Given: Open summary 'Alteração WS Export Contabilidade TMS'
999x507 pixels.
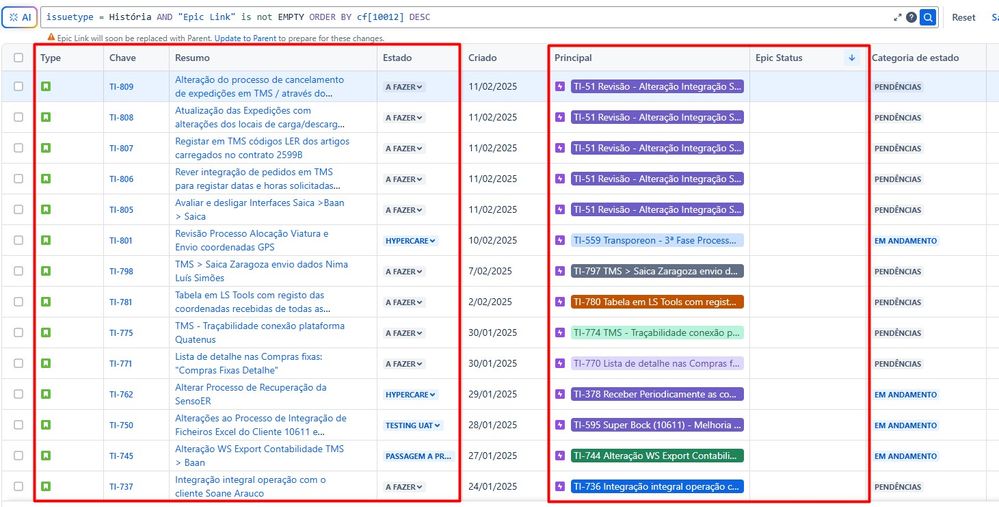Looking at the screenshot, I should coord(259,455).
